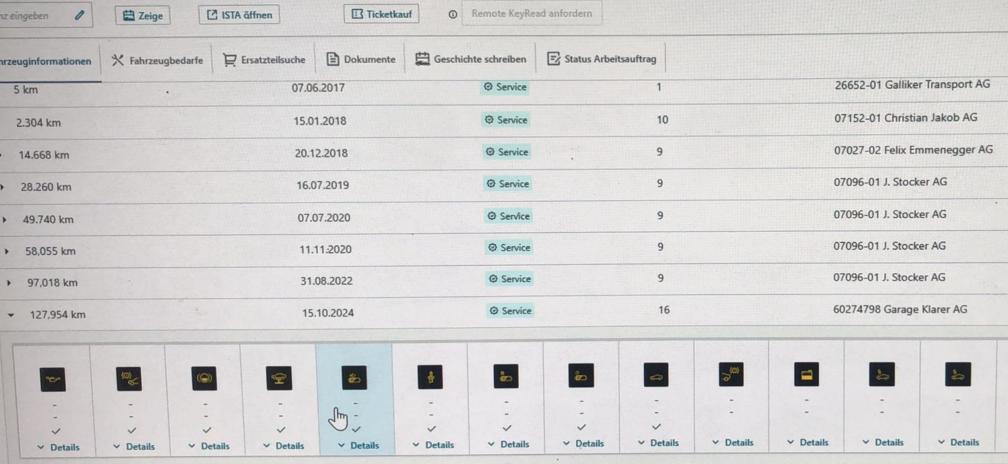The height and width of the screenshot is (464, 1008).
Task: Click the brake warning circle service icon
Action: point(204,377)
